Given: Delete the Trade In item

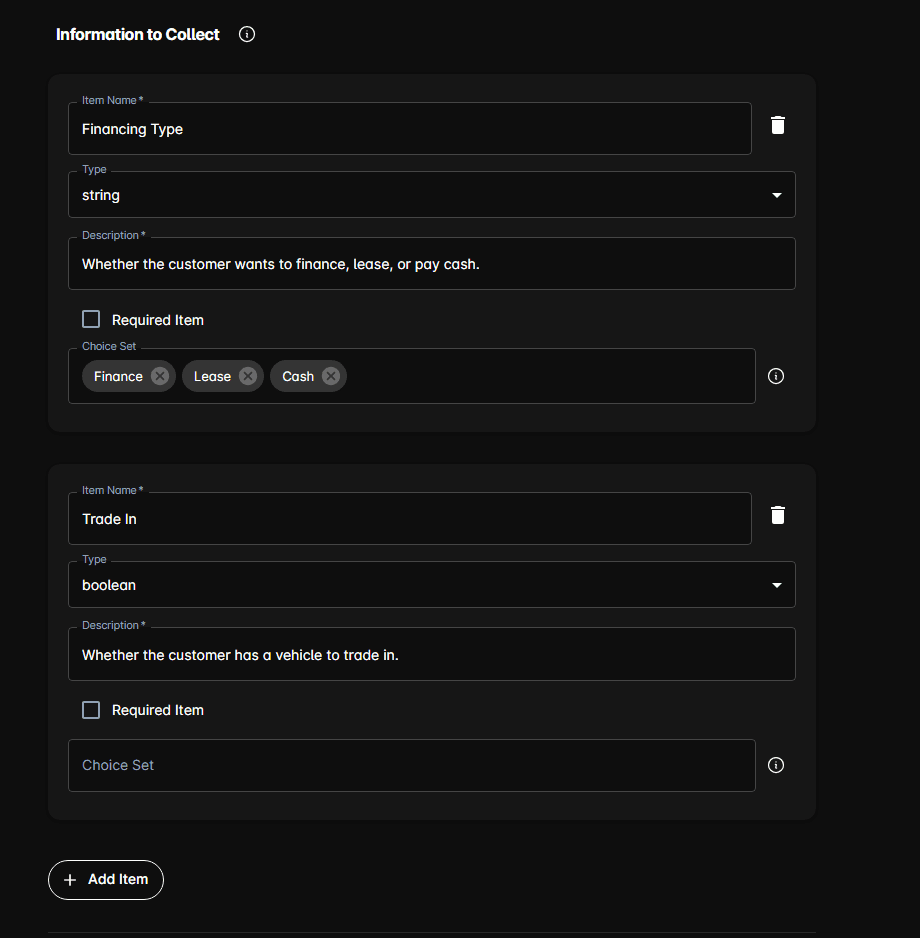Looking at the screenshot, I should [777, 515].
